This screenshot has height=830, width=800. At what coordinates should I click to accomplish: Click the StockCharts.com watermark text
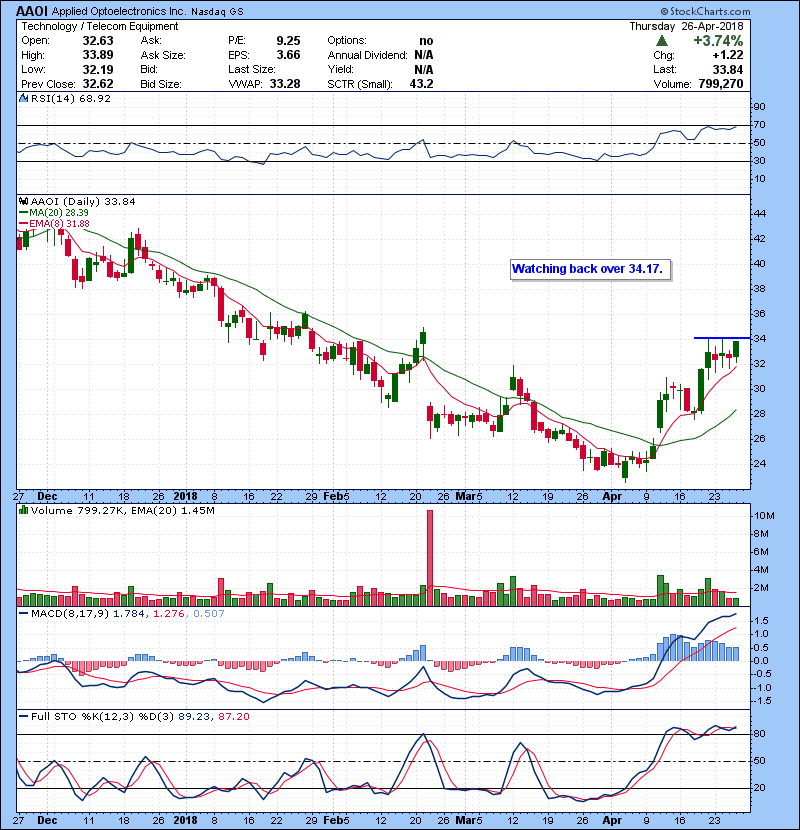(705, 11)
